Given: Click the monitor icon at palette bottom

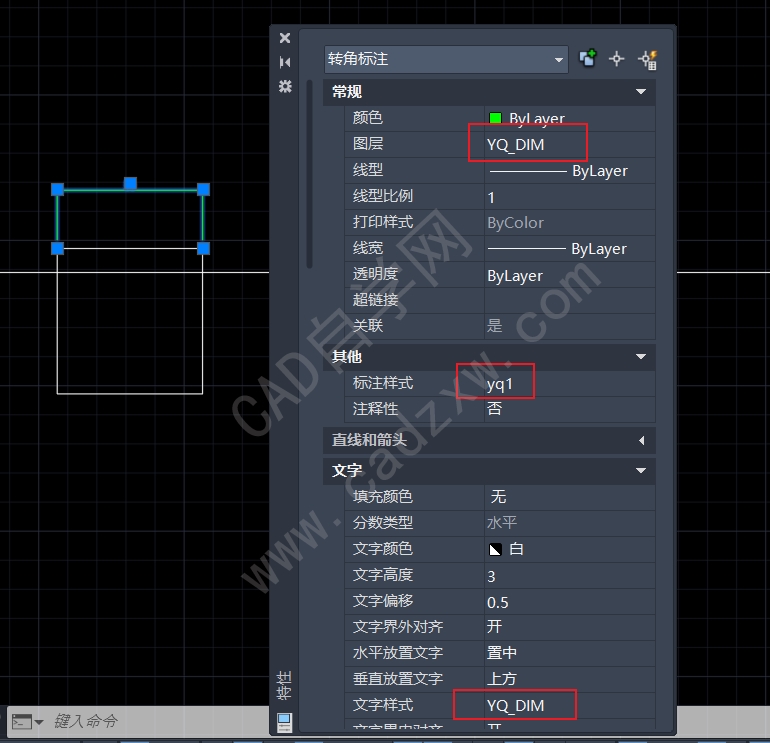Looking at the screenshot, I should [x=285, y=722].
